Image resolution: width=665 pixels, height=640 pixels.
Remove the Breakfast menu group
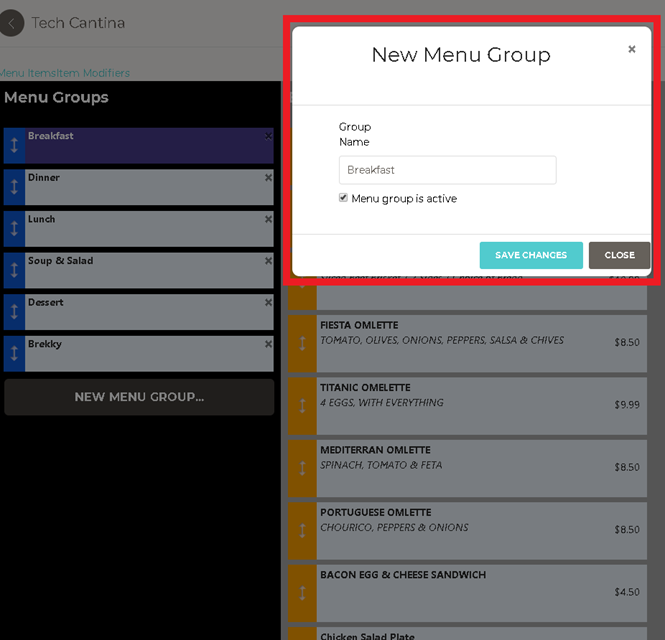click(x=268, y=136)
